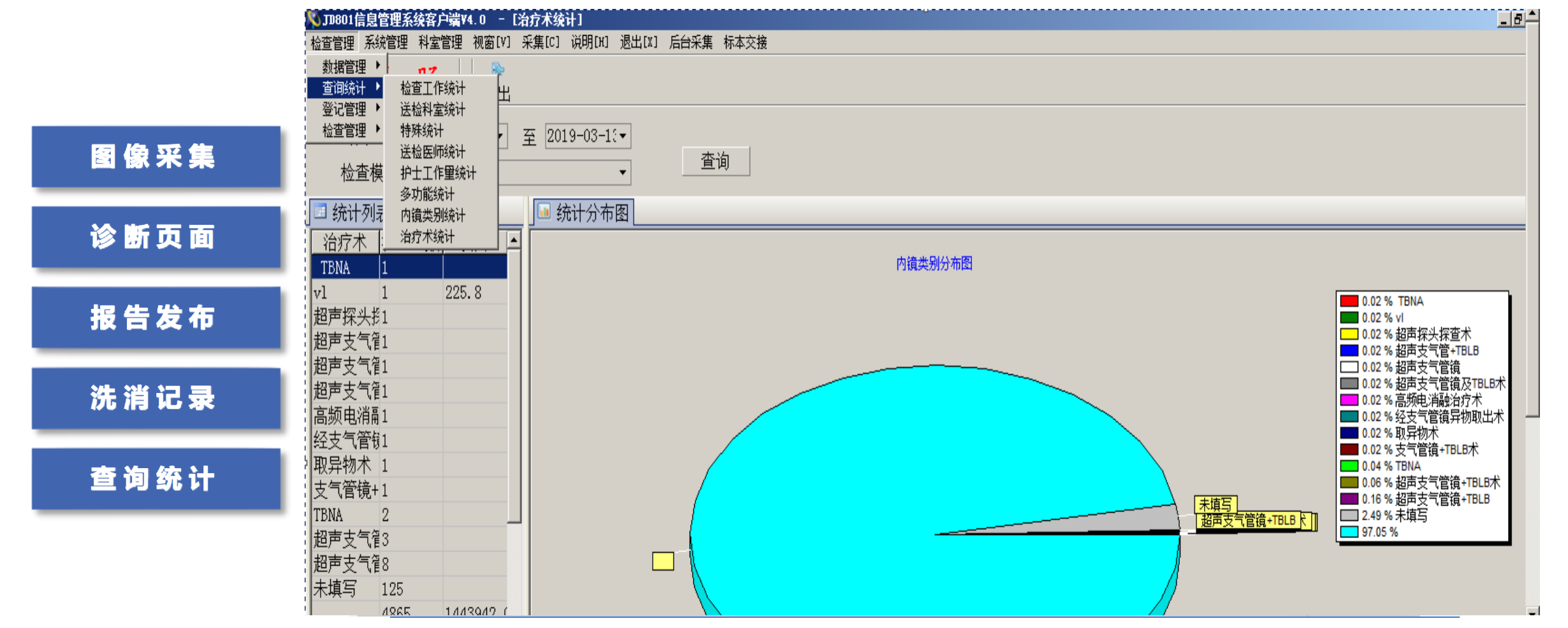Open the 检查管理 menu in the menu bar

(x=332, y=43)
